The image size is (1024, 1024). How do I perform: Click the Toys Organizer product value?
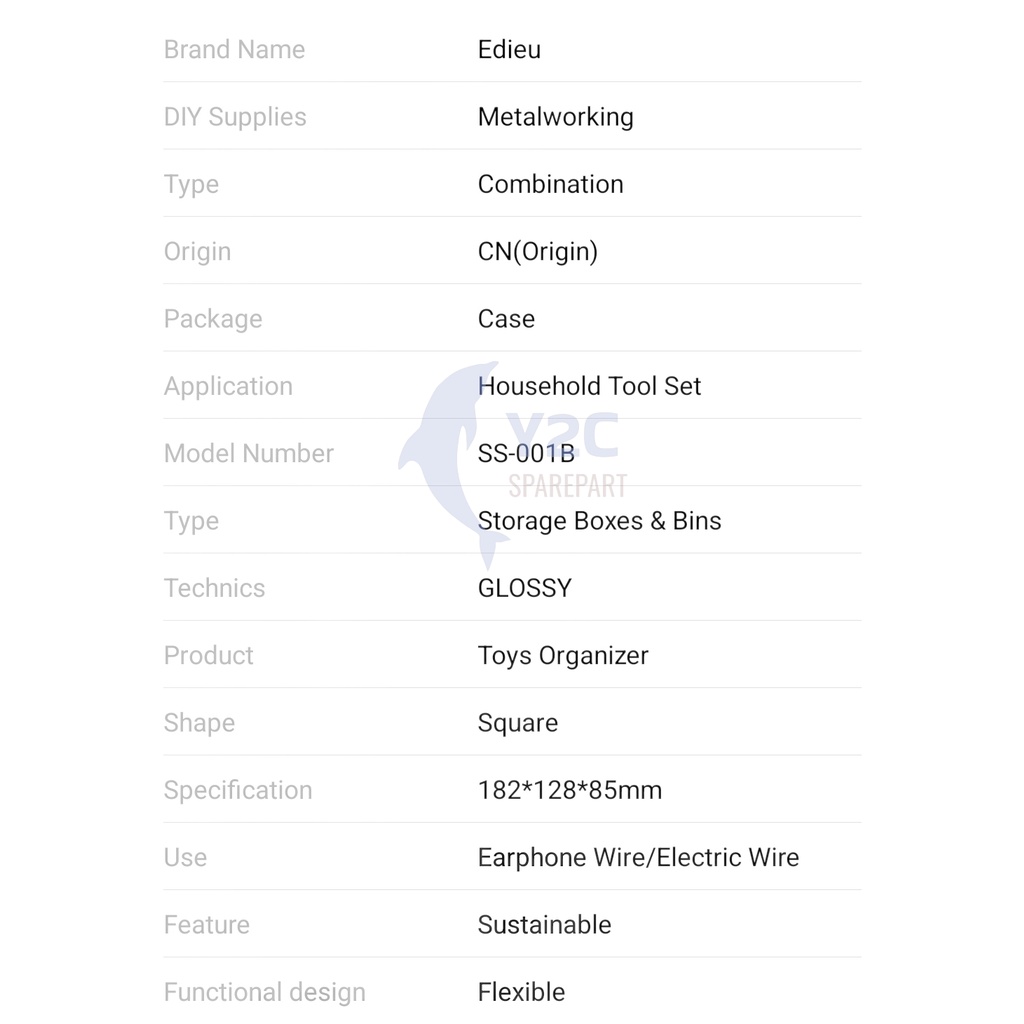564,656
